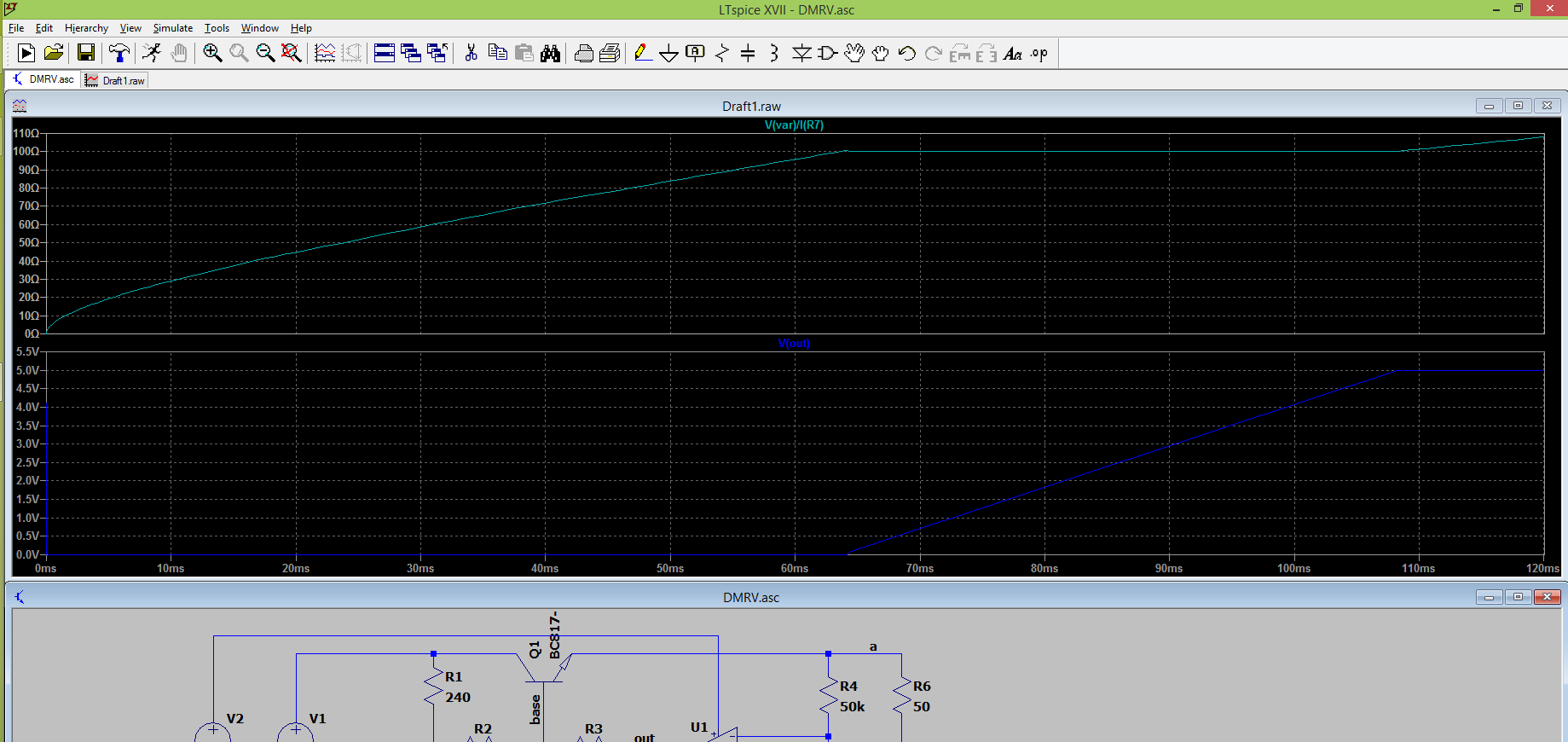
Task: Click the Rotate component icon
Action: pyautogui.click(x=960, y=53)
